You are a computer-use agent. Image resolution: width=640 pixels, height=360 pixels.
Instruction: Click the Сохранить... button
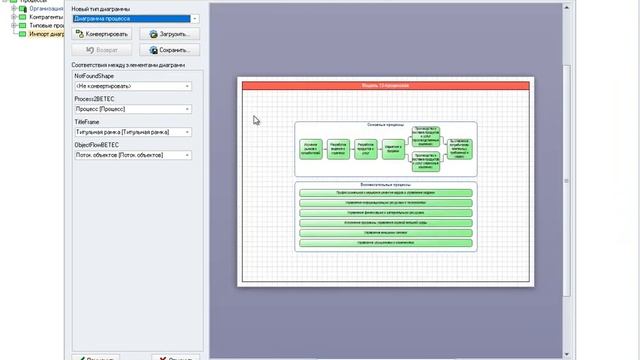click(169, 50)
